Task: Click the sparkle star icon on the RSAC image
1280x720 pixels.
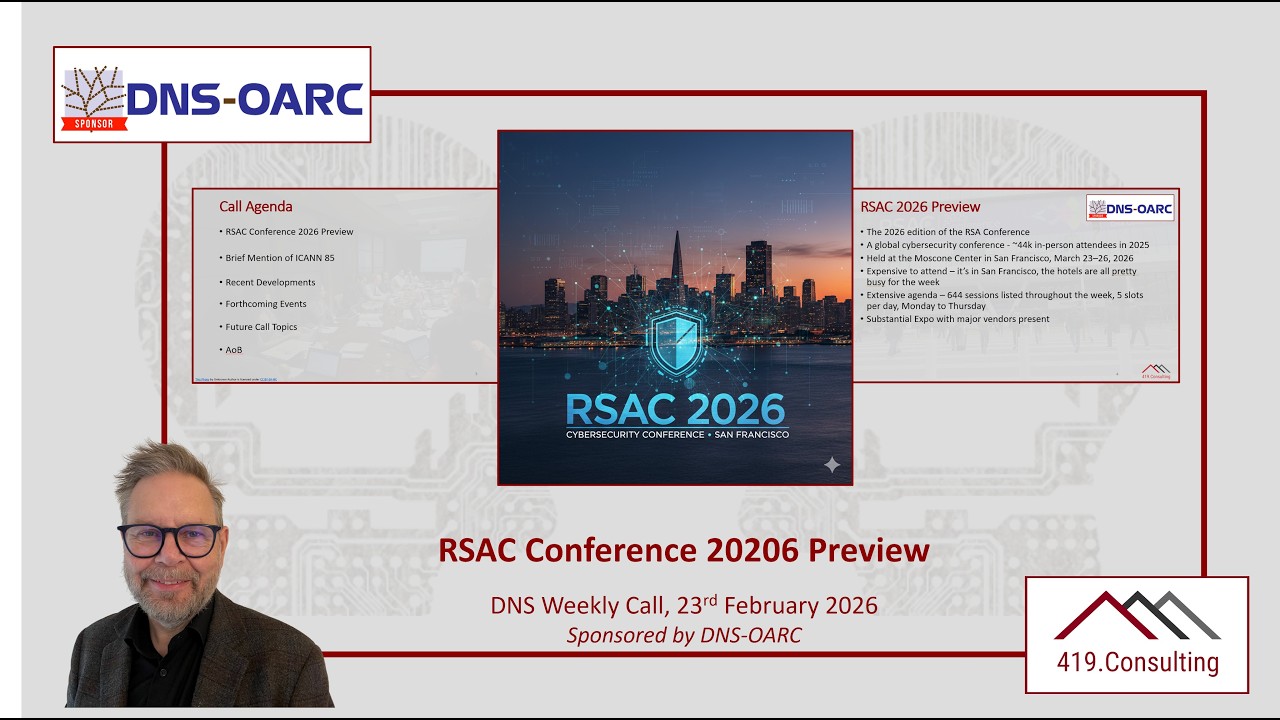Action: coord(831,464)
